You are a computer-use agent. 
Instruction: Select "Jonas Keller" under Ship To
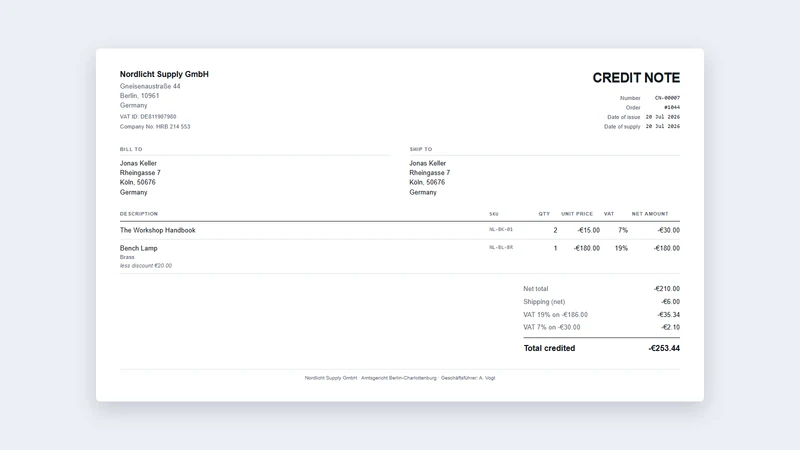point(428,163)
